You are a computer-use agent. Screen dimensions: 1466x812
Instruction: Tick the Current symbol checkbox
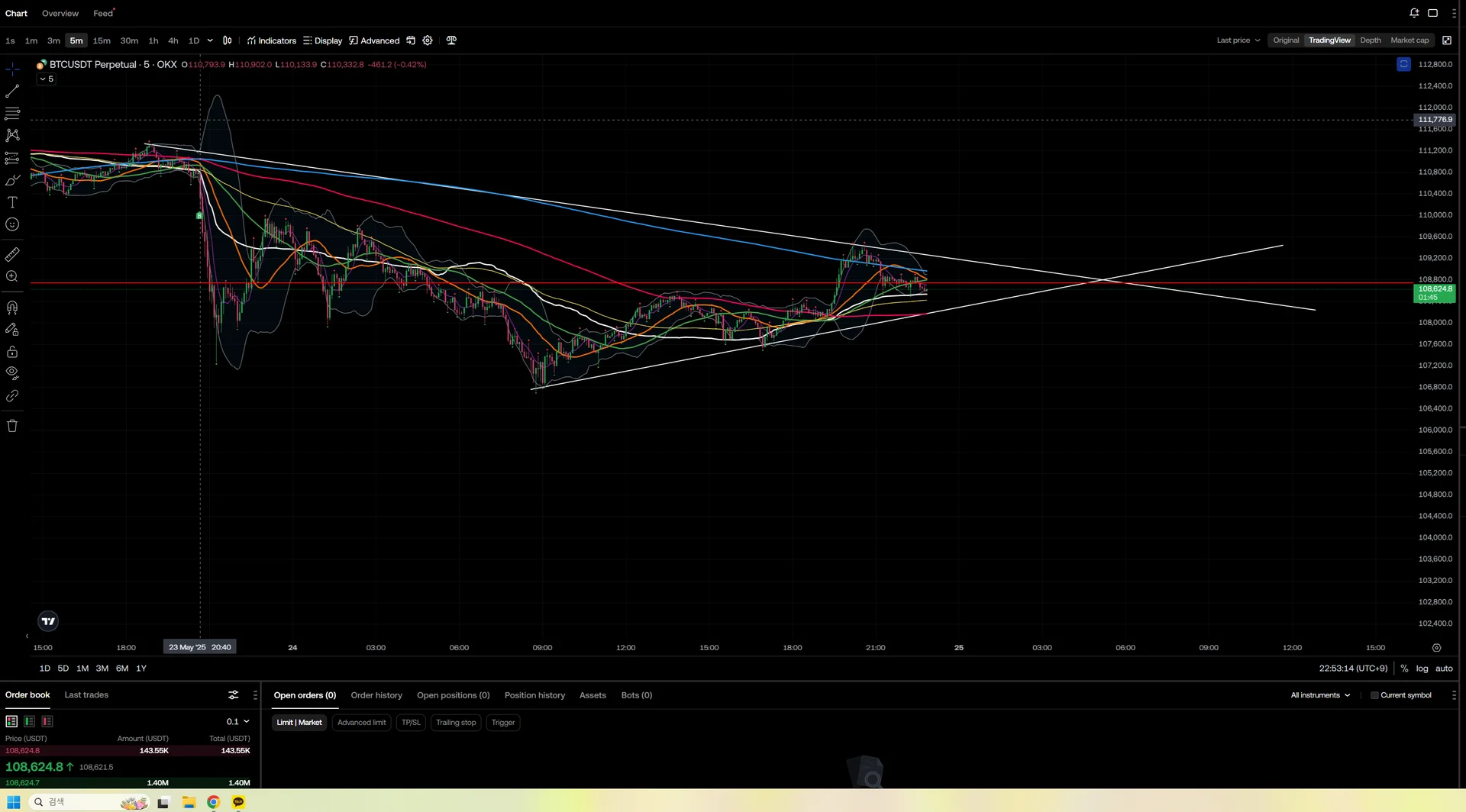tap(1374, 695)
